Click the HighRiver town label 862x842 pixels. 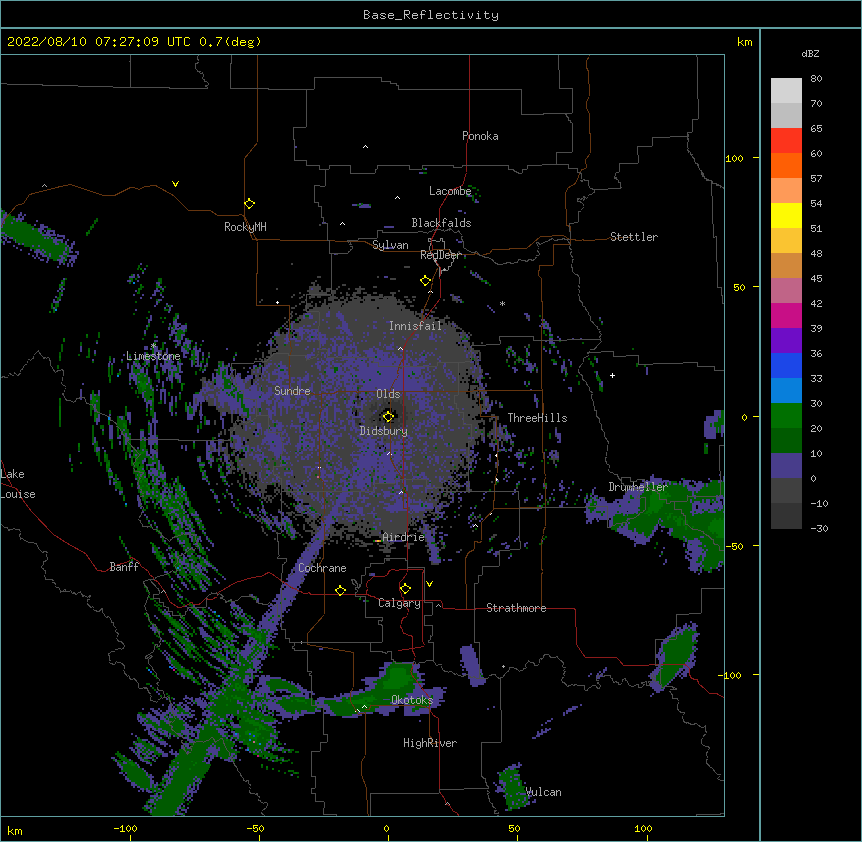pos(430,743)
